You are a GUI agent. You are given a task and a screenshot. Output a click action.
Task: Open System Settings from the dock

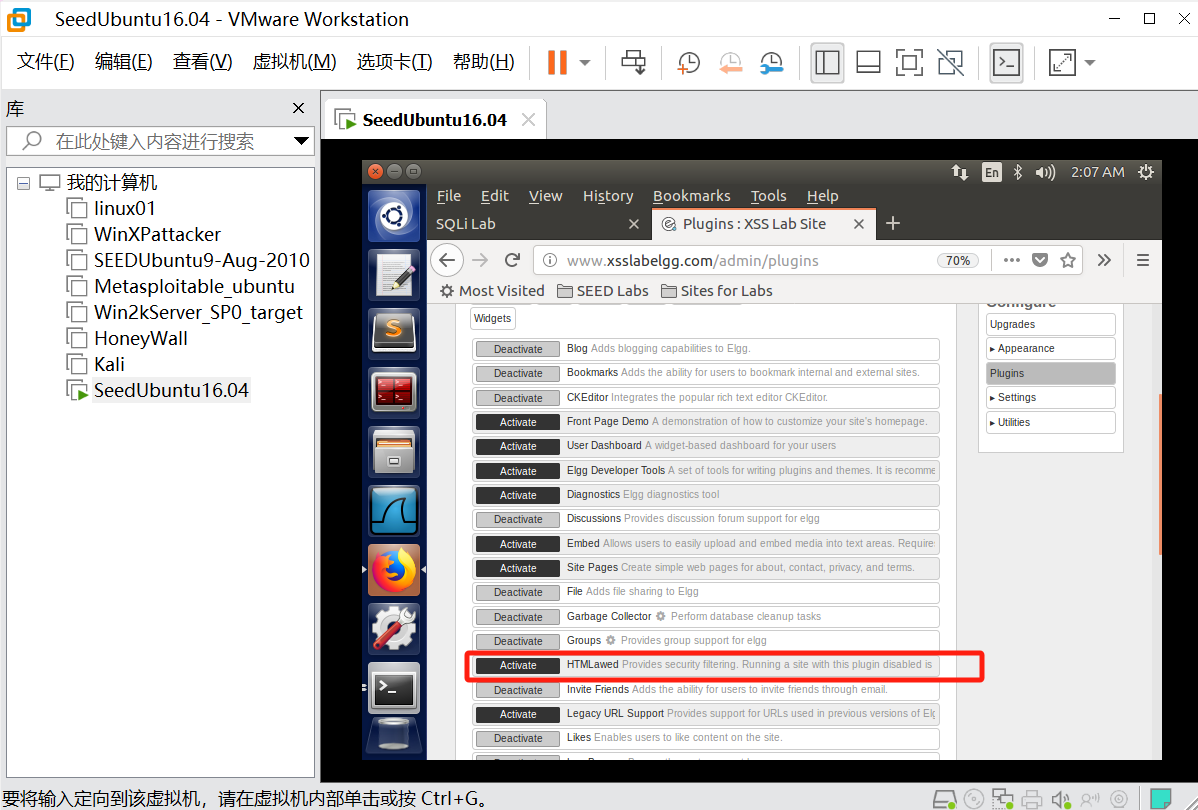pos(394,628)
